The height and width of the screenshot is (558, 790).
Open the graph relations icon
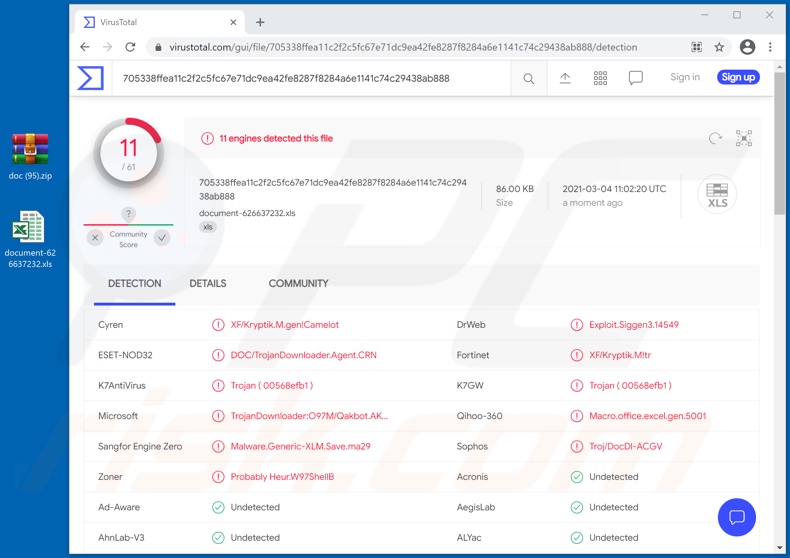click(x=744, y=138)
